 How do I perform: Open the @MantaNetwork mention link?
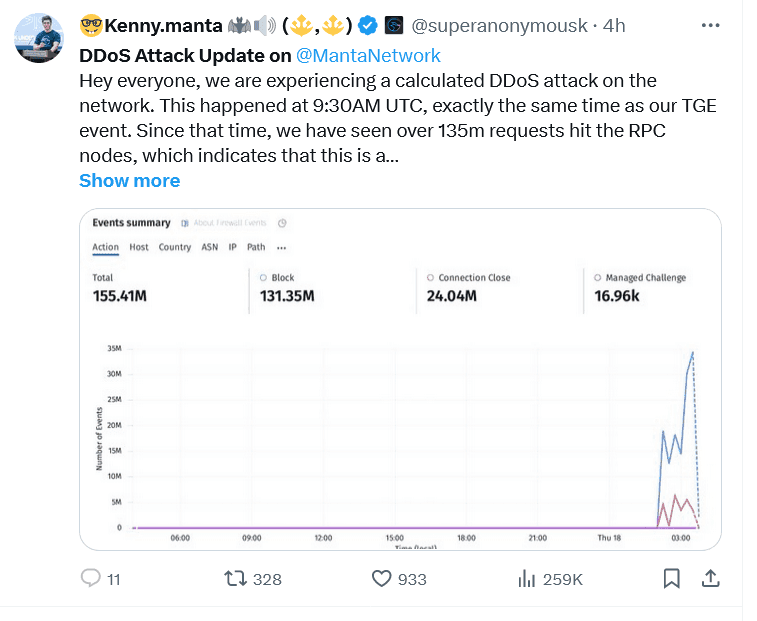(x=368, y=56)
